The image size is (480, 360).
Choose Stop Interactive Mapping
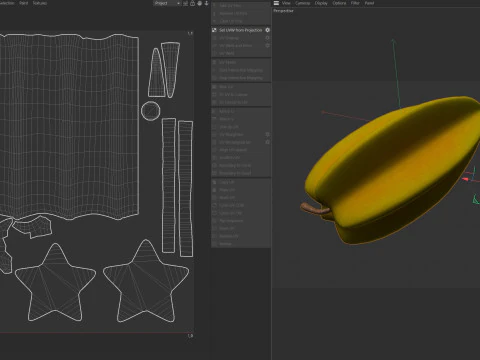(241, 78)
